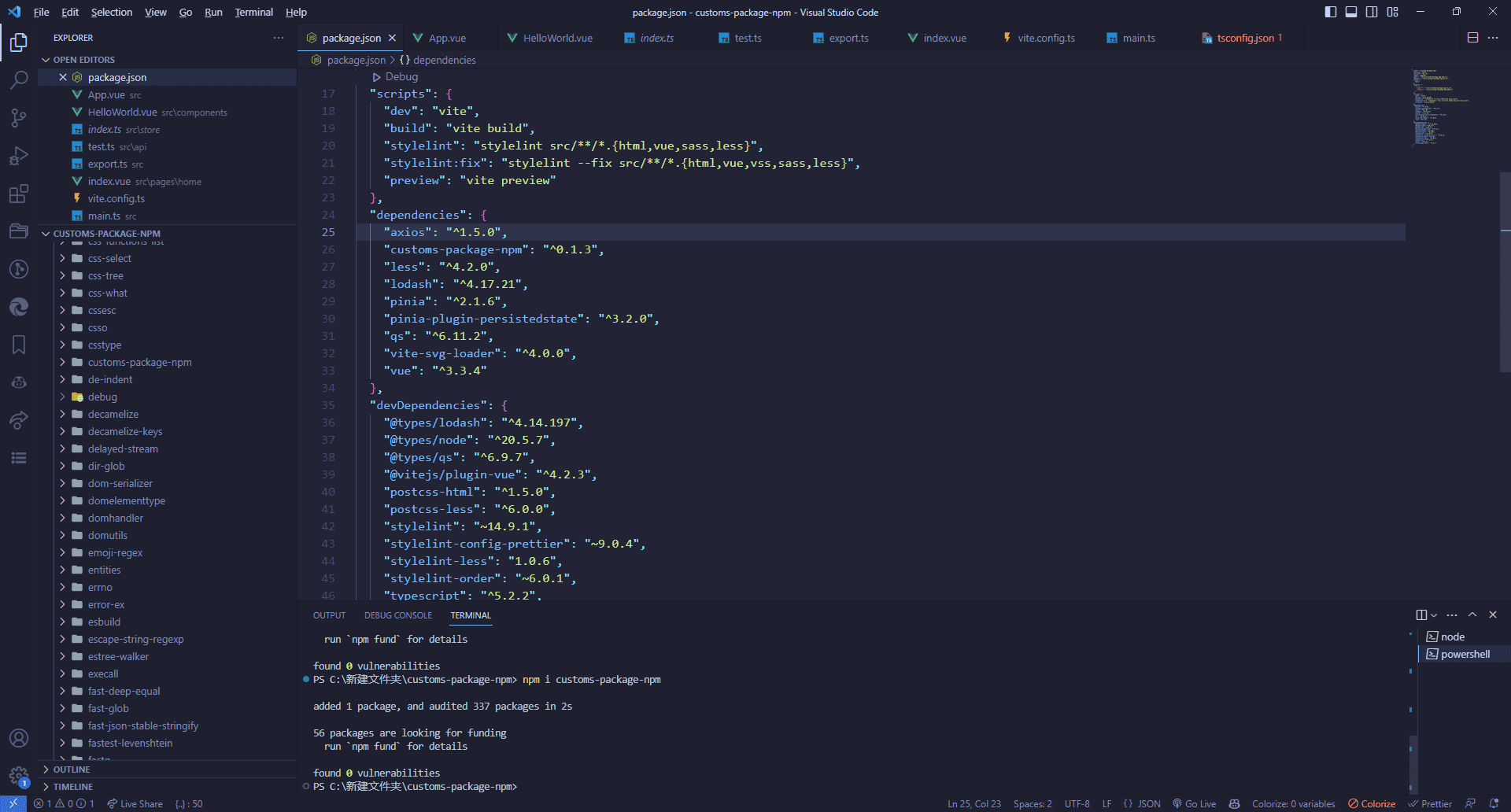Open notifications bell icon
This screenshot has width=1511, height=812.
point(1494,803)
